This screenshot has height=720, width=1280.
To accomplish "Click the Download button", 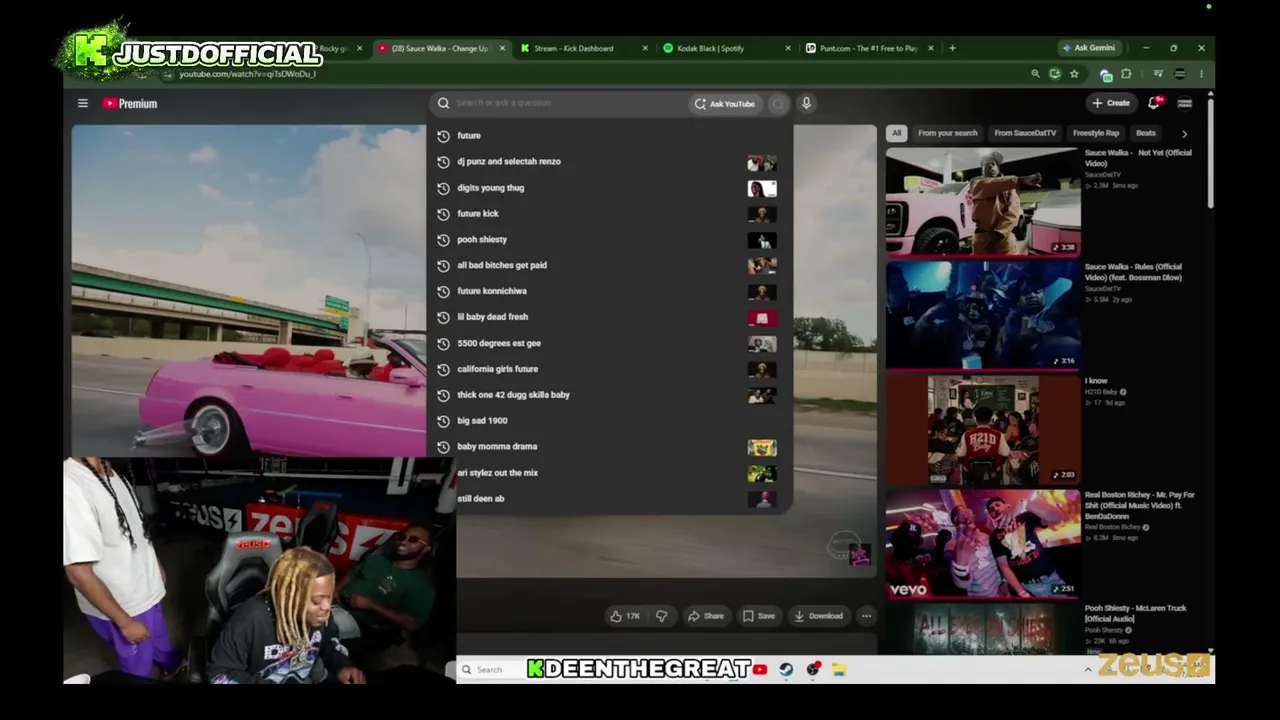I will tap(818, 616).
